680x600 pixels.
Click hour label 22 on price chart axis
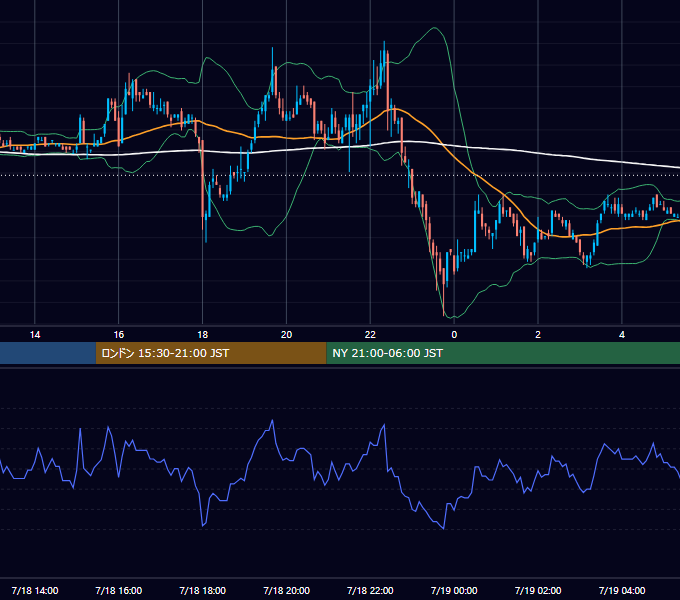[x=370, y=335]
